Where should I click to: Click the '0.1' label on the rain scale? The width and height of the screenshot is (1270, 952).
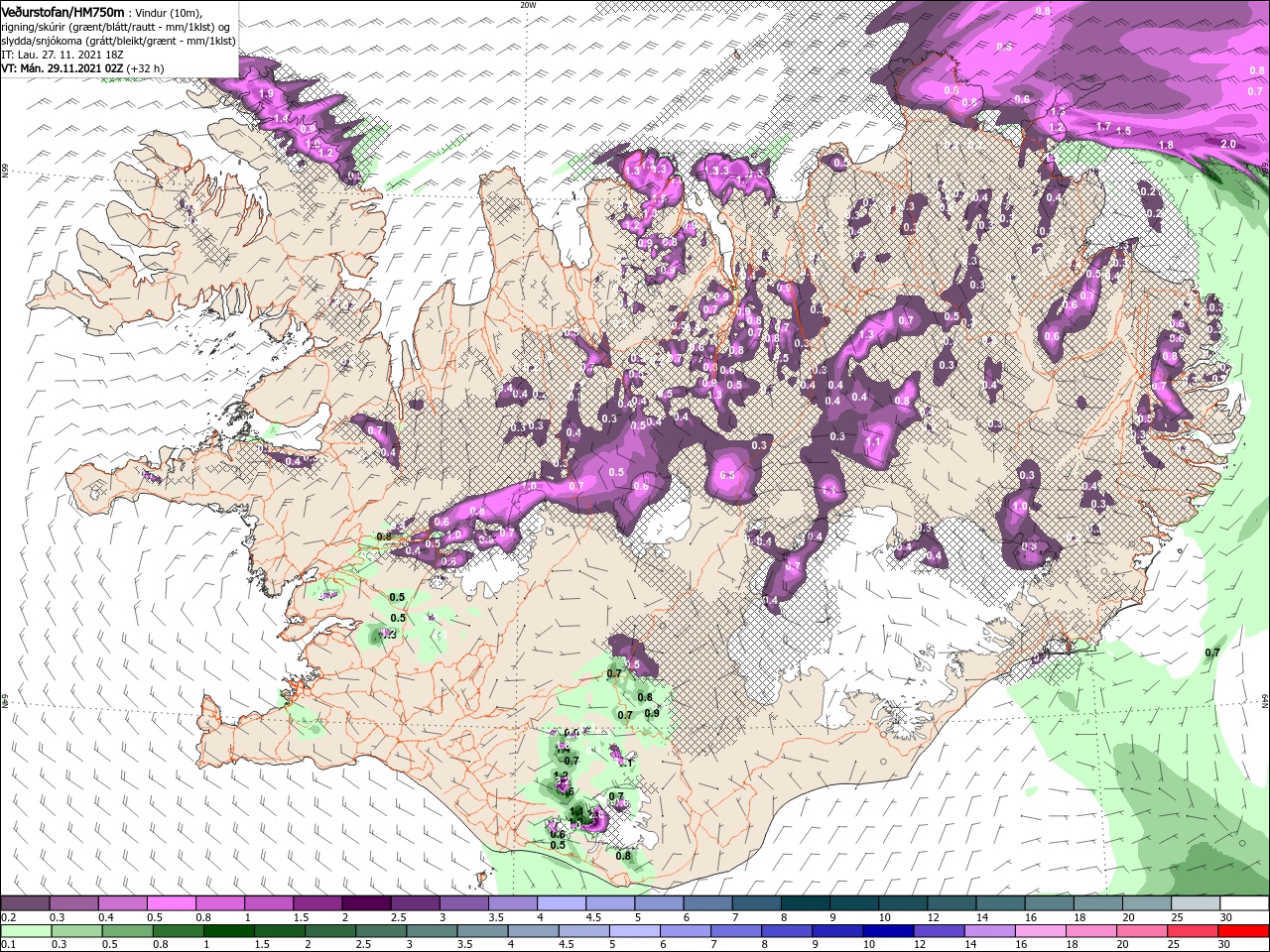click(8, 945)
